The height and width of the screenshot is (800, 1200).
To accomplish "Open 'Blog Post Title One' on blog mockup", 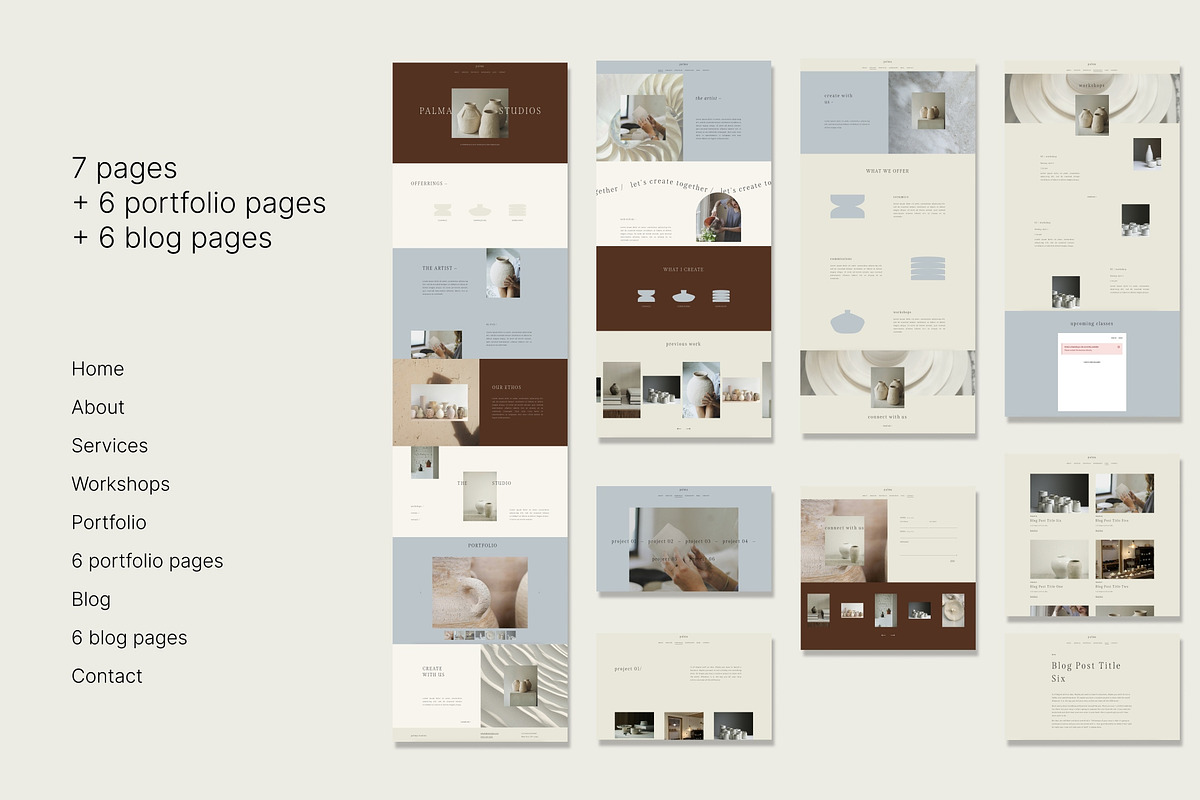I will [x=1048, y=586].
